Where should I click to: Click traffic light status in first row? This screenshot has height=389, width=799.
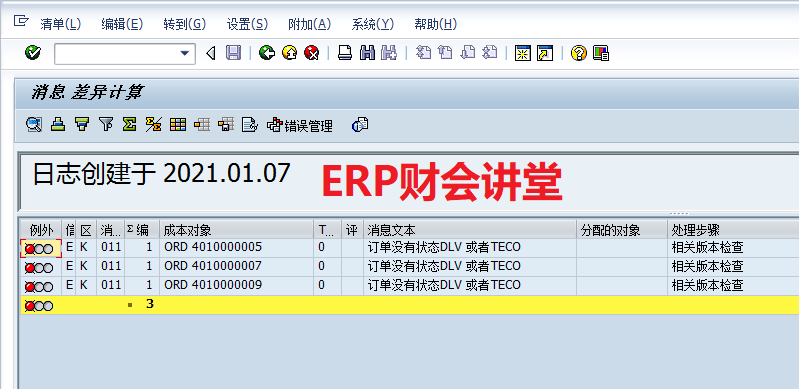pyautogui.click(x=39, y=249)
